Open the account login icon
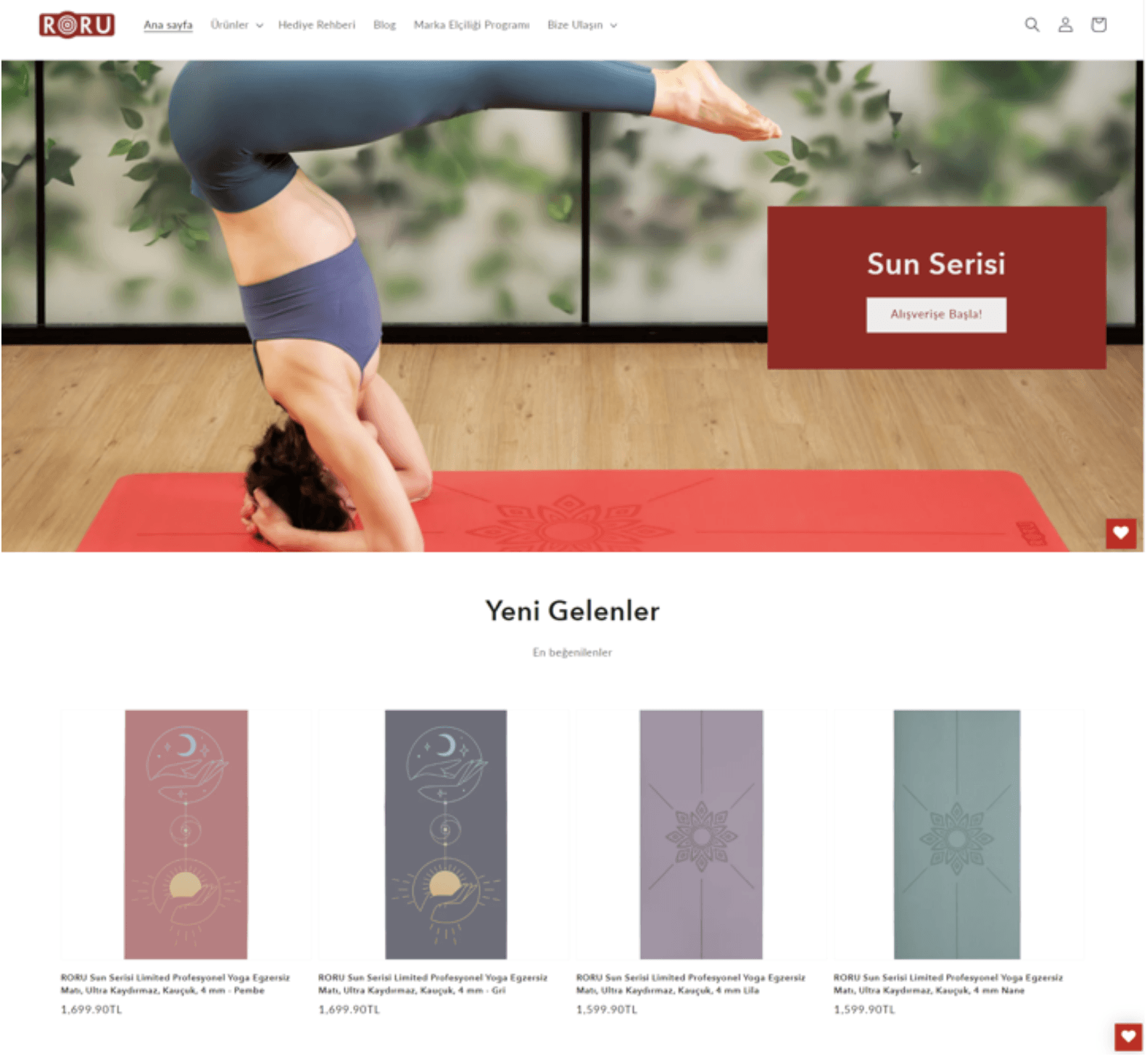The height and width of the screenshot is (1064, 1147). 1065,25
